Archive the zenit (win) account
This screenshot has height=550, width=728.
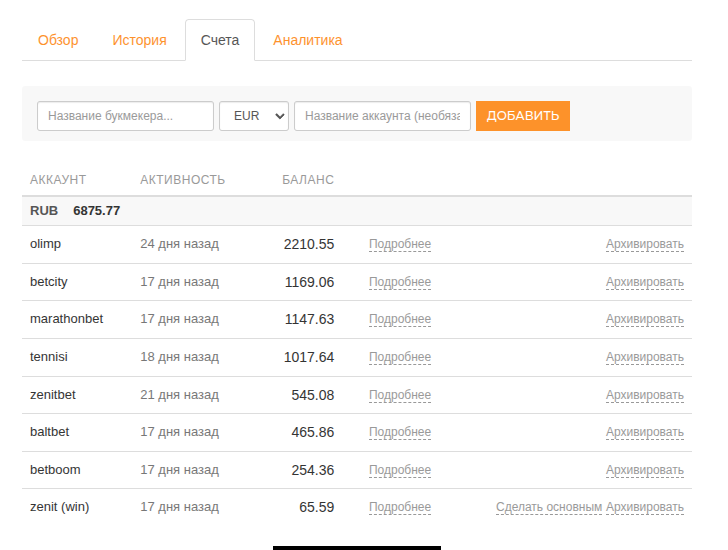(644, 507)
